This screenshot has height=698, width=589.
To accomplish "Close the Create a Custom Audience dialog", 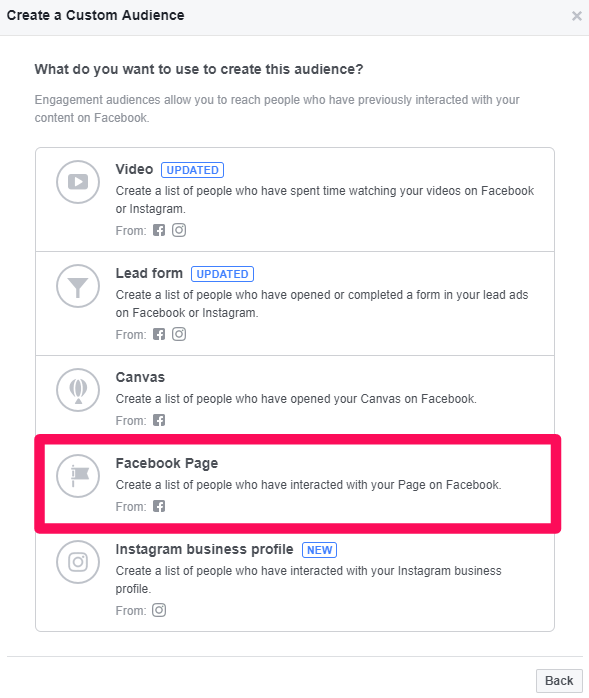I will (577, 16).
